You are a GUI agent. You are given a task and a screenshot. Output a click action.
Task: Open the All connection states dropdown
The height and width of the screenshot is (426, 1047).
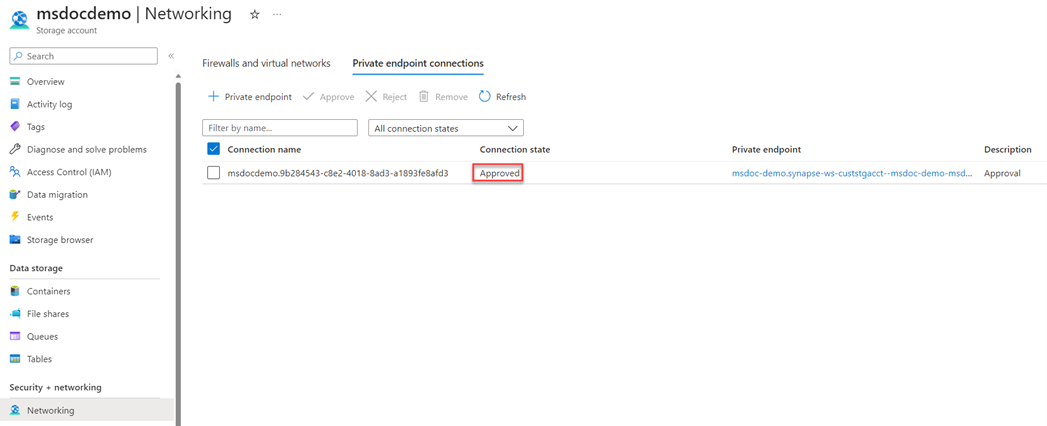[x=446, y=128]
